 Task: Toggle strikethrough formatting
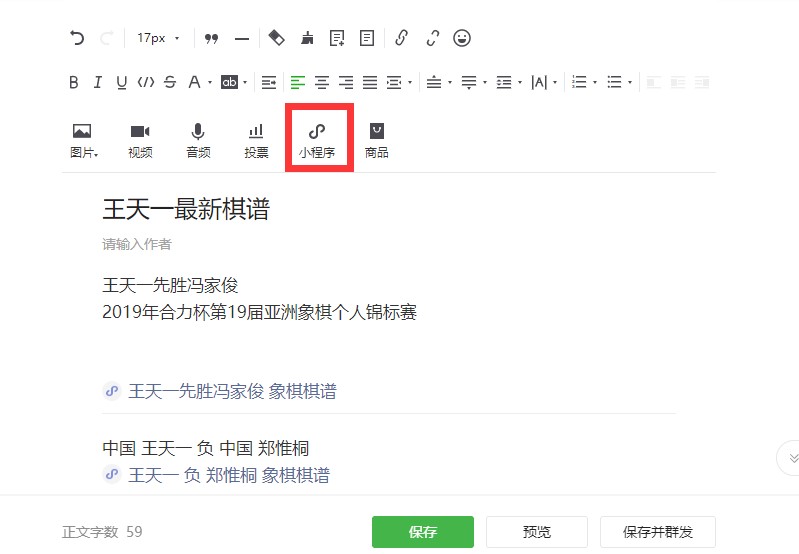point(170,82)
